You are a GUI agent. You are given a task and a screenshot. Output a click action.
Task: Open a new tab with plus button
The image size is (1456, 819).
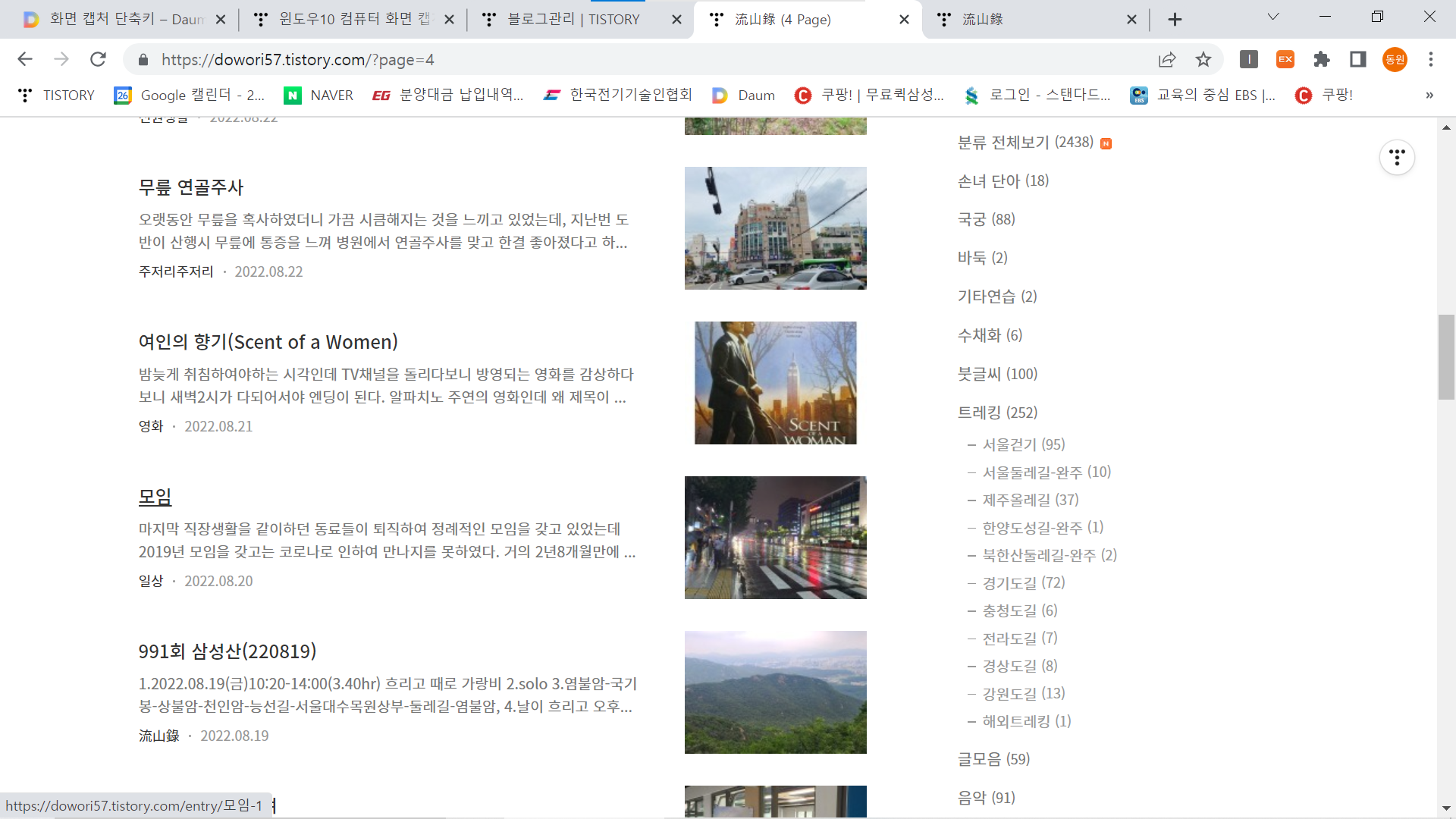[1175, 19]
